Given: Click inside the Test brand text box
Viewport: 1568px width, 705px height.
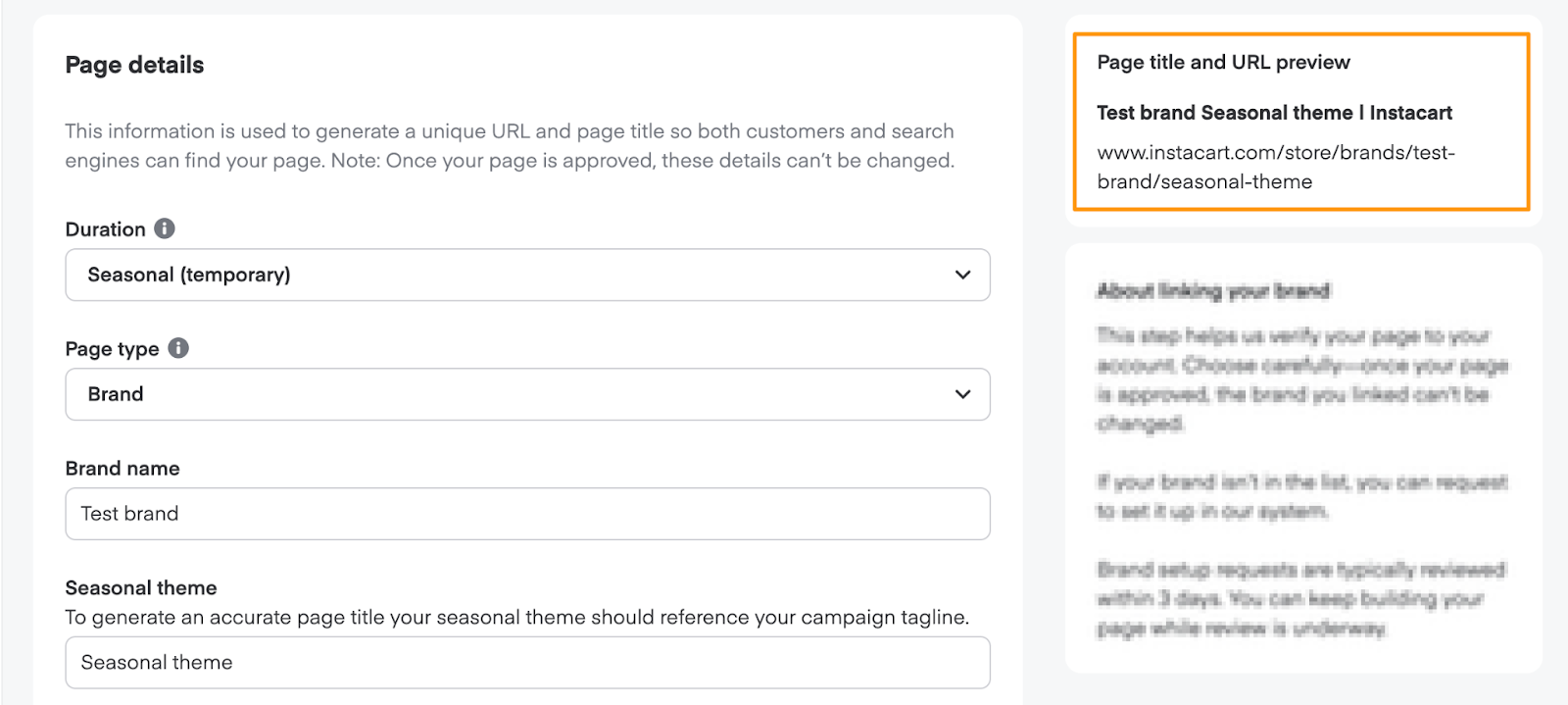Looking at the screenshot, I should [527, 513].
